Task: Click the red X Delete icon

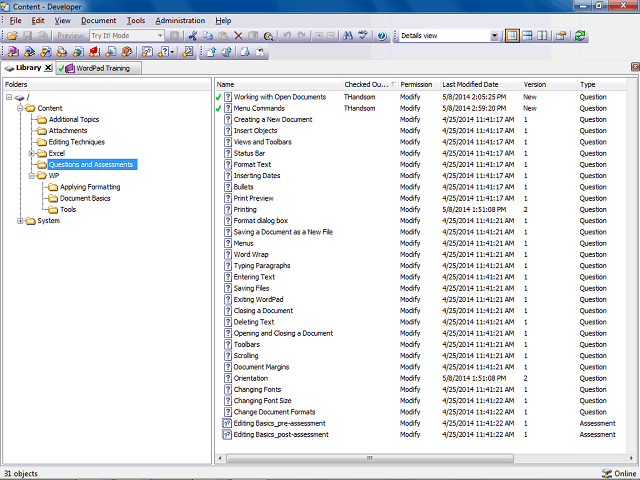Action: pyautogui.click(x=238, y=36)
